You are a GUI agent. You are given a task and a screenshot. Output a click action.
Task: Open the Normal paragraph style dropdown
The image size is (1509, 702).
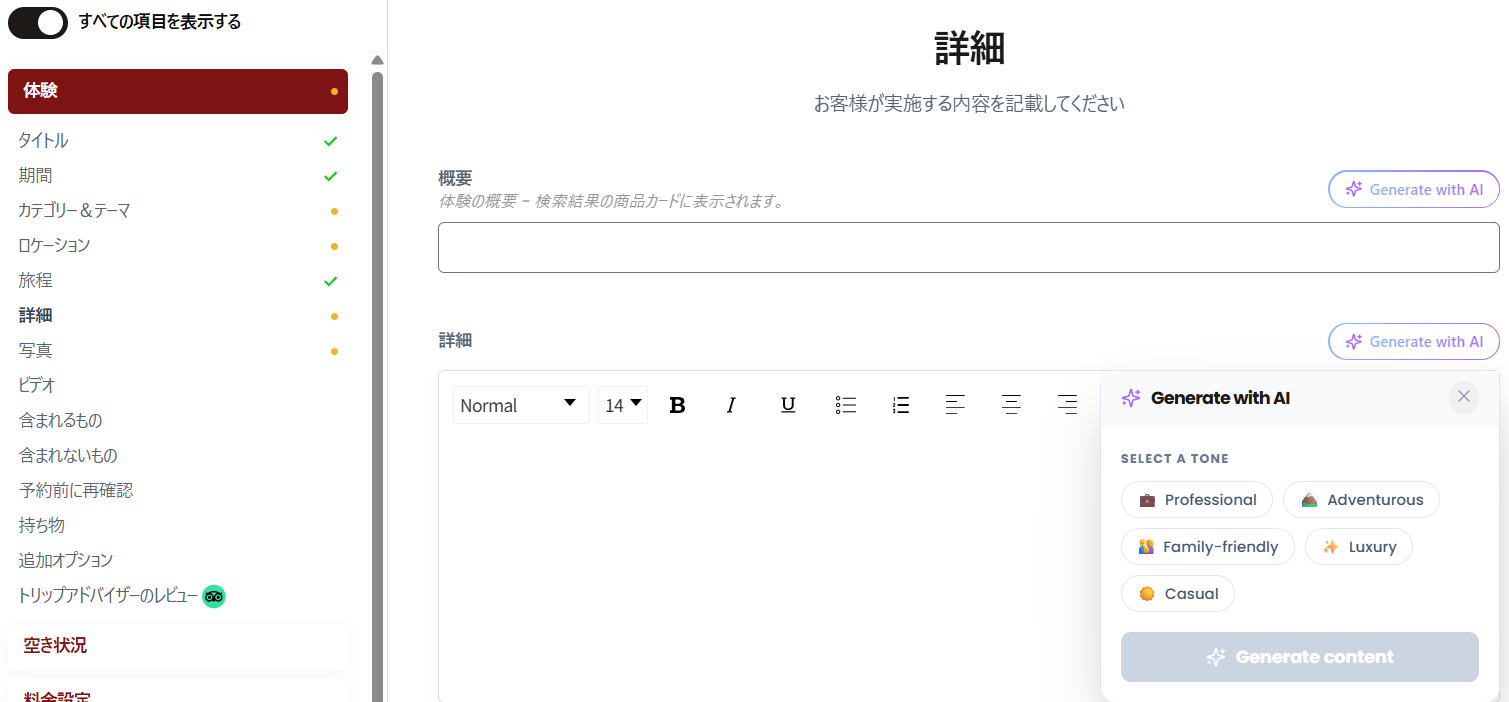[520, 405]
